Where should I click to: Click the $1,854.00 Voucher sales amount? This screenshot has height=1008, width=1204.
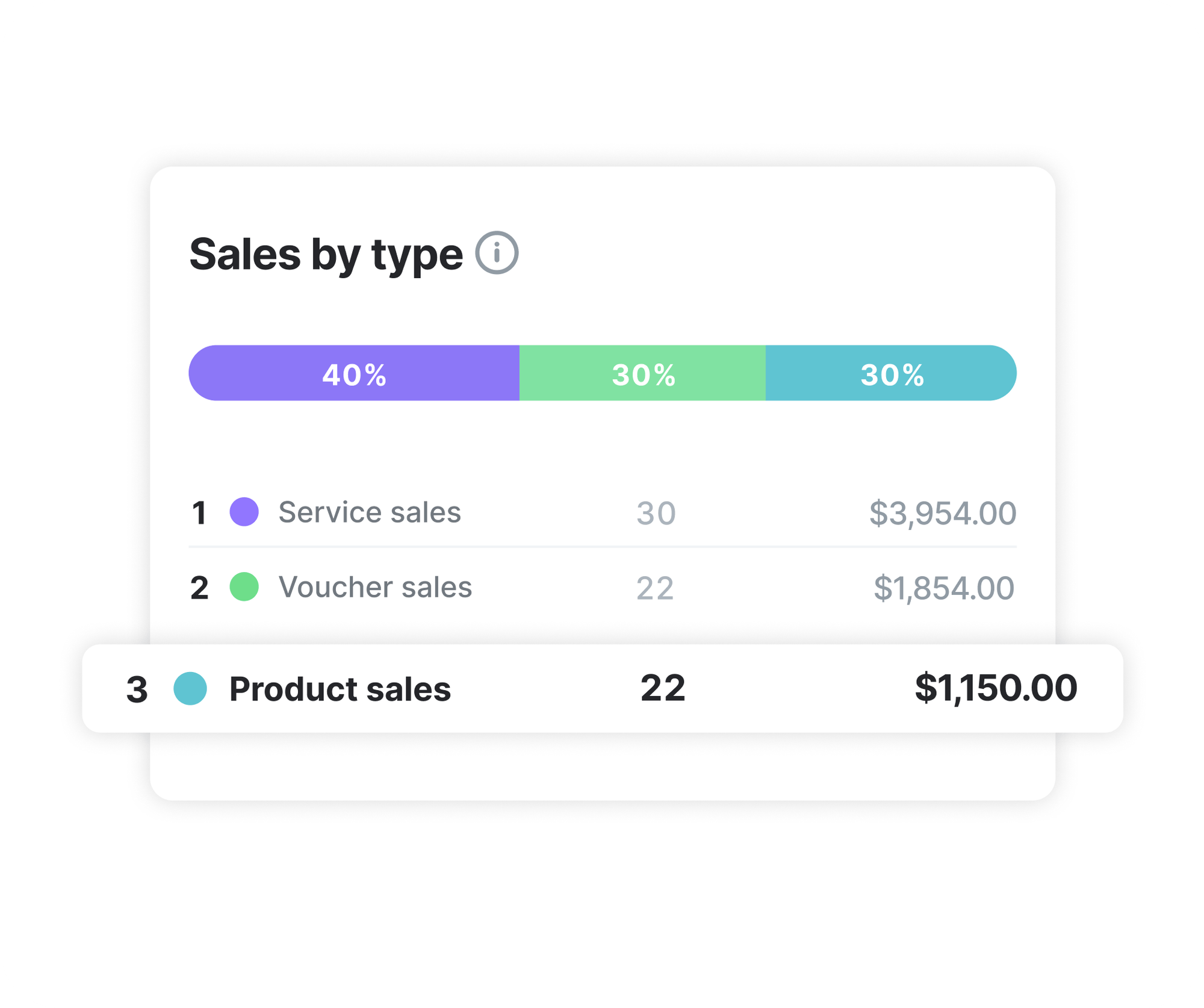tap(944, 588)
